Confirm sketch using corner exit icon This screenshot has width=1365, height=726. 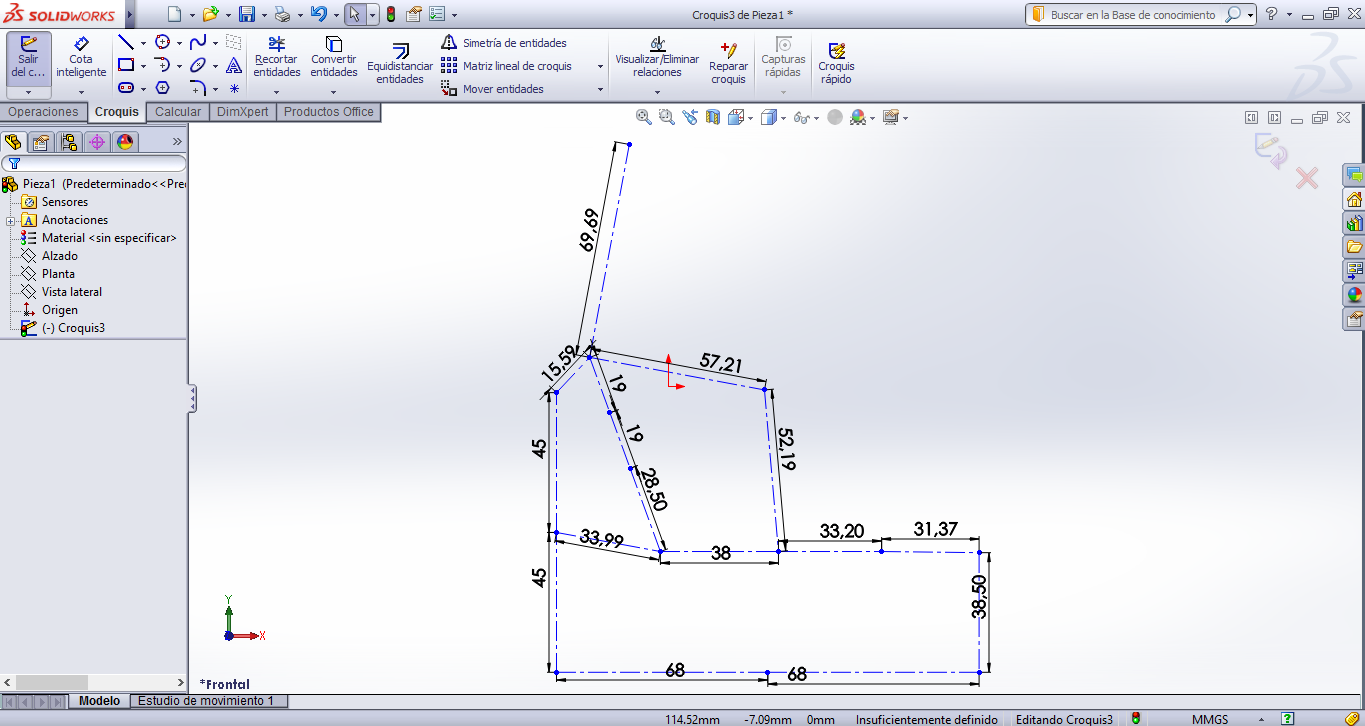click(x=1271, y=149)
